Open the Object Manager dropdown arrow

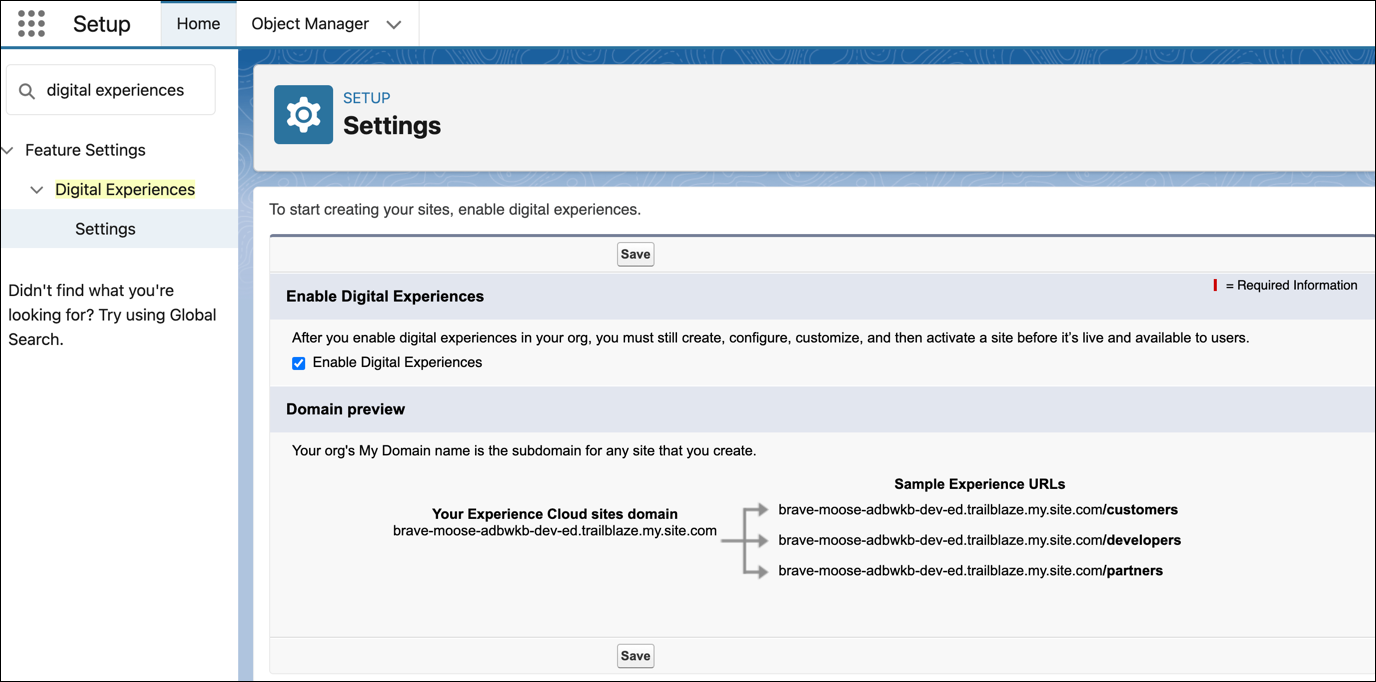click(x=394, y=25)
